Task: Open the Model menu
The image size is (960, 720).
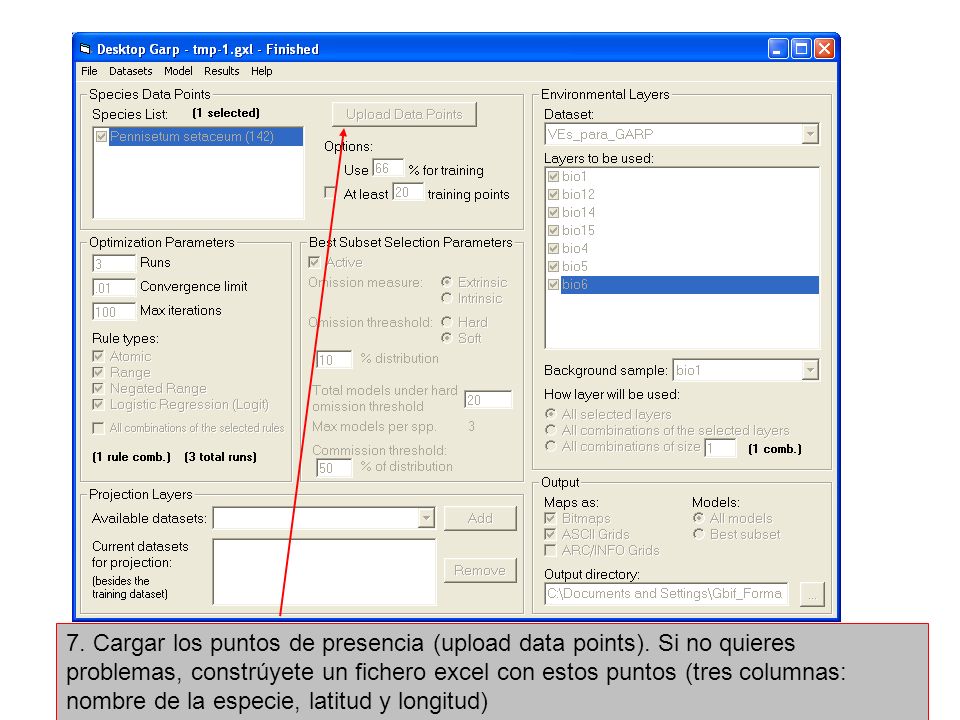Action: pos(178,71)
